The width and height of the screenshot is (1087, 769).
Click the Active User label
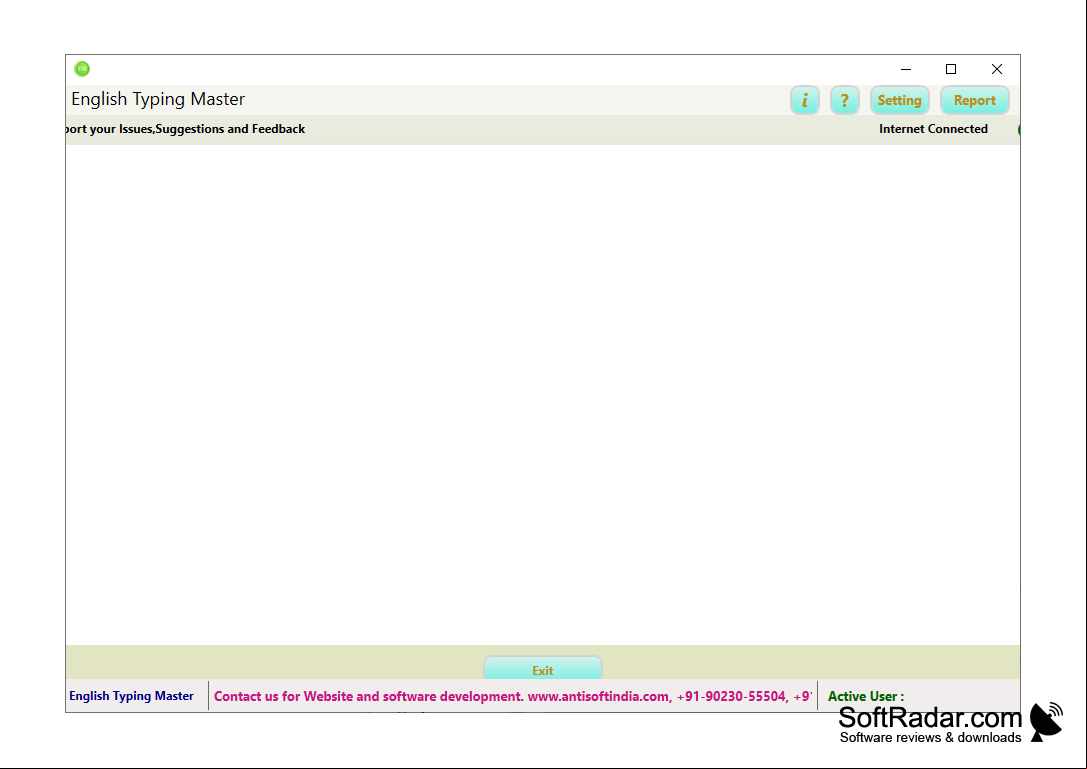[x=866, y=696]
